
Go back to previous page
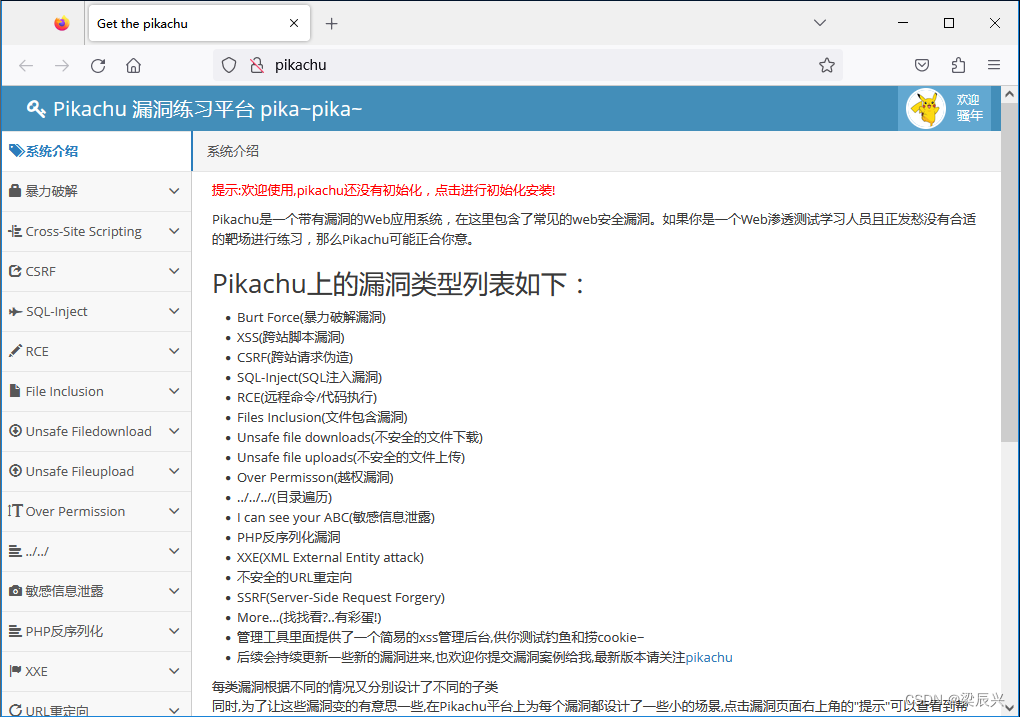[26, 65]
